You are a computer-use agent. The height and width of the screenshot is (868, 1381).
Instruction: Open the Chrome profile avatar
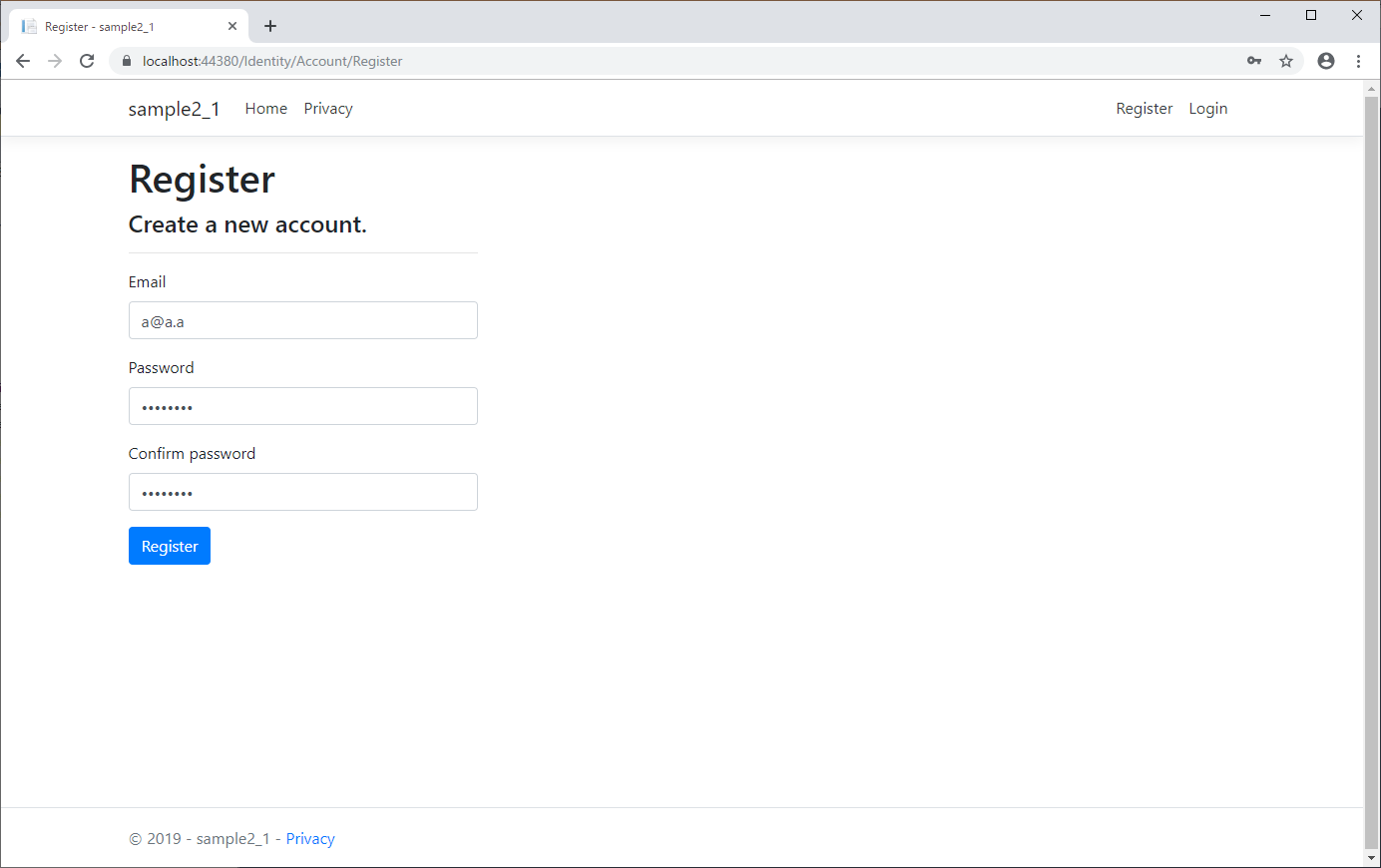click(x=1326, y=61)
